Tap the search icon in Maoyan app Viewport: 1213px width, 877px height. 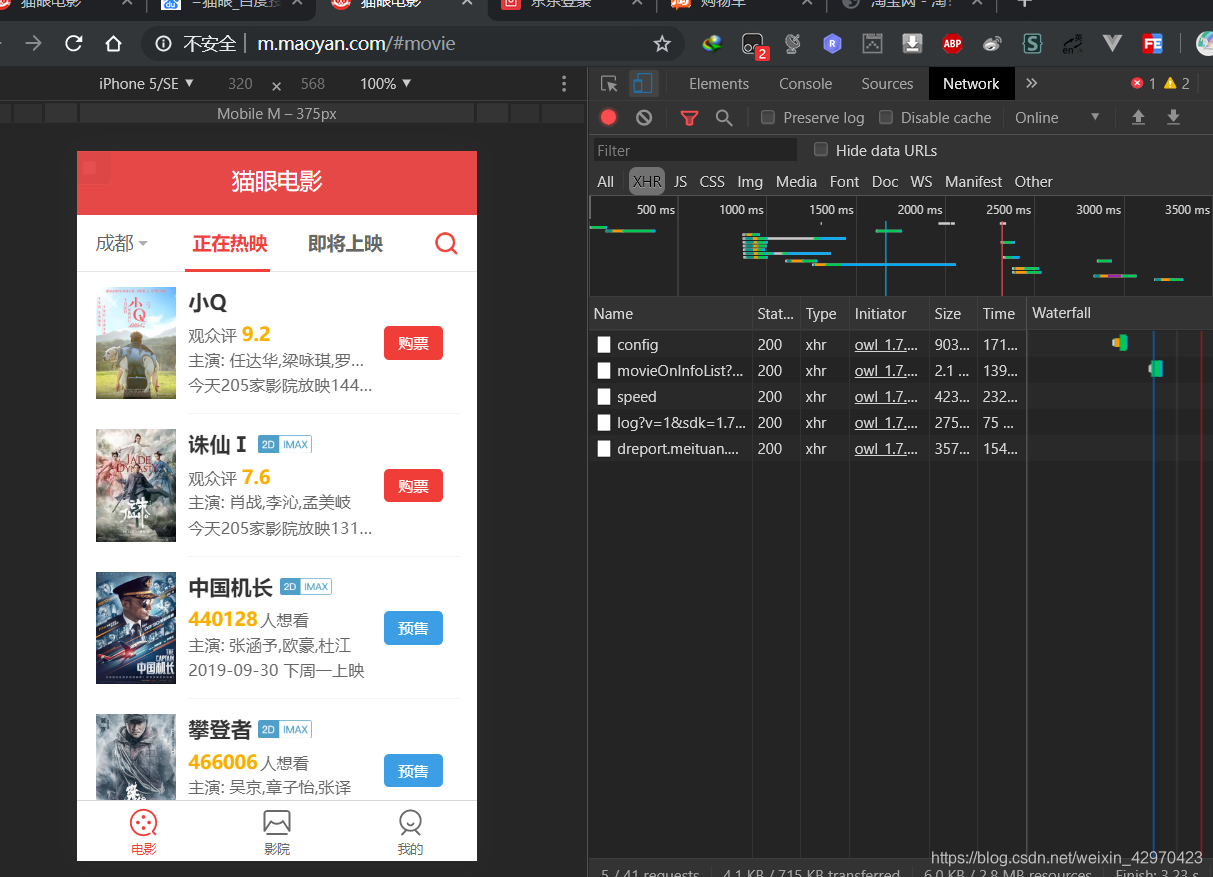(x=446, y=243)
